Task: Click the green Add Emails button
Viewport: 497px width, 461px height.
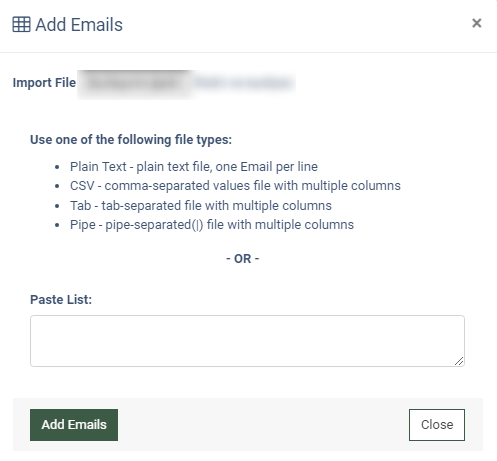Action: [x=74, y=425]
